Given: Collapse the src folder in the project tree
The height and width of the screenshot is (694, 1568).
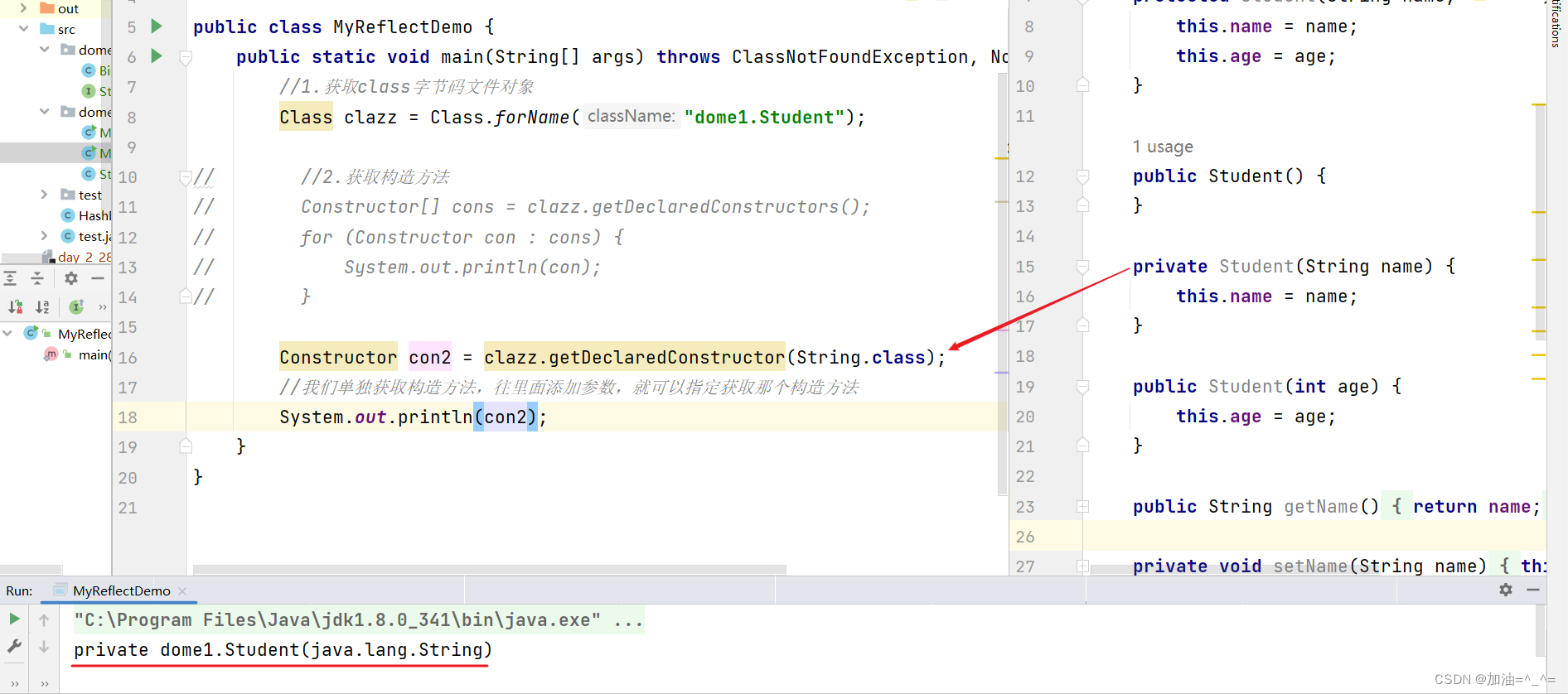Looking at the screenshot, I should [x=23, y=29].
